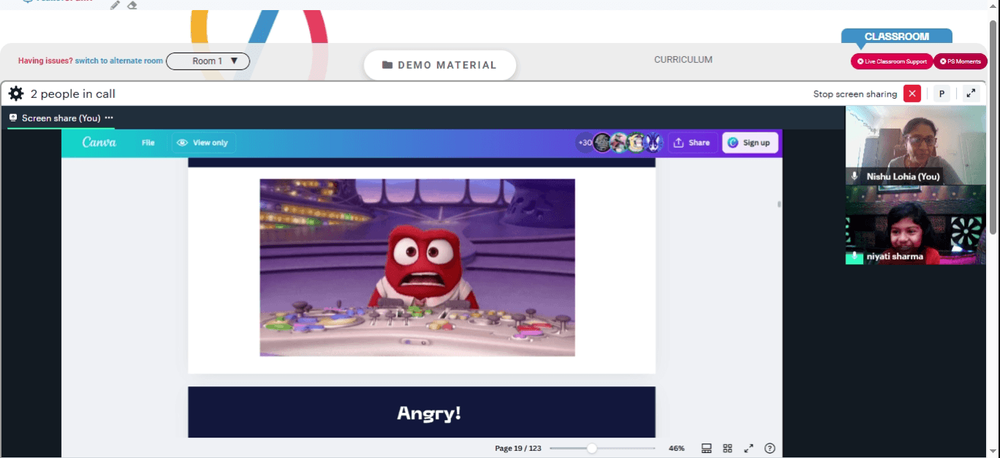Click switch to alternate room link
Screen dimensions: 1000x458
pos(119,61)
